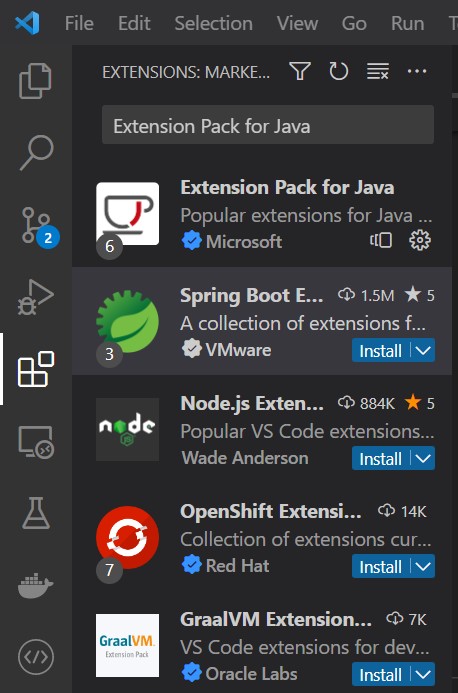Click the Node.js Exten... extension title
The width and height of the screenshot is (458, 693).
click(252, 404)
